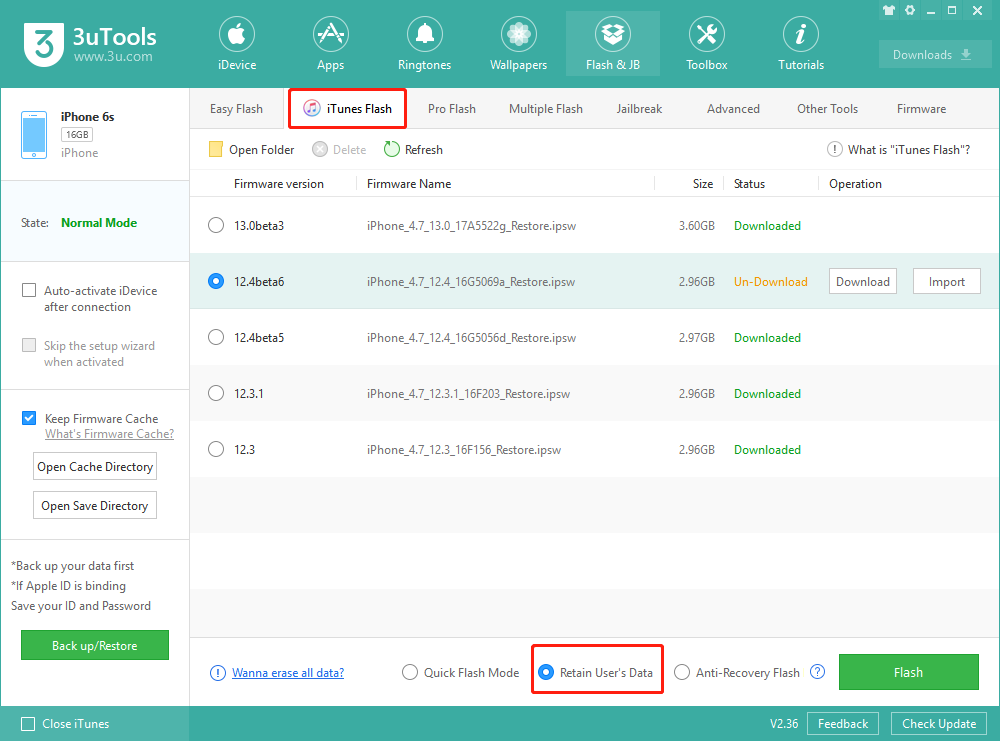The height and width of the screenshot is (741, 1000).
Task: Click the Open Folder icon
Action: pos(216,149)
